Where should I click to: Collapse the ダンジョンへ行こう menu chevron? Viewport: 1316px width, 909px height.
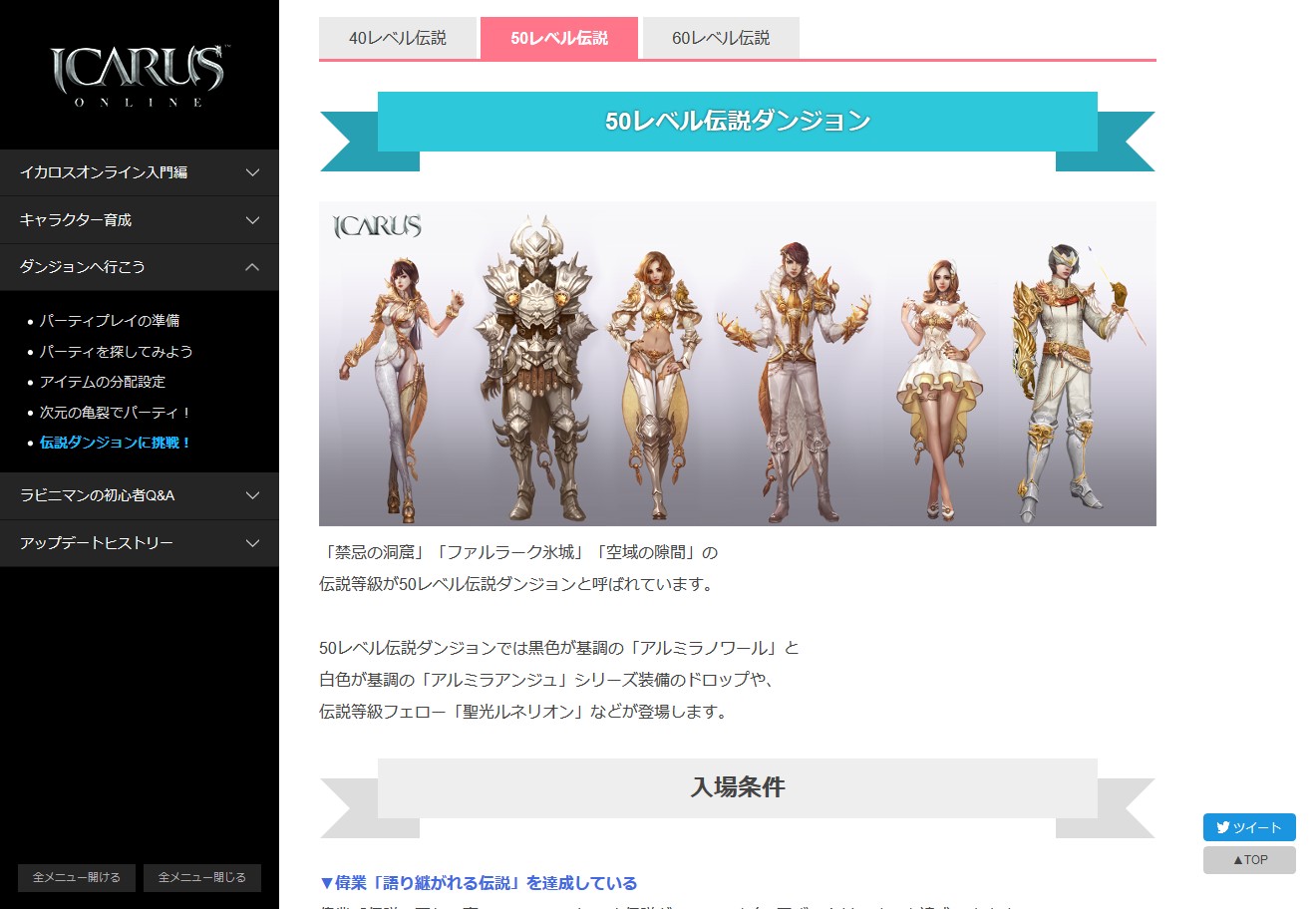coord(252,267)
